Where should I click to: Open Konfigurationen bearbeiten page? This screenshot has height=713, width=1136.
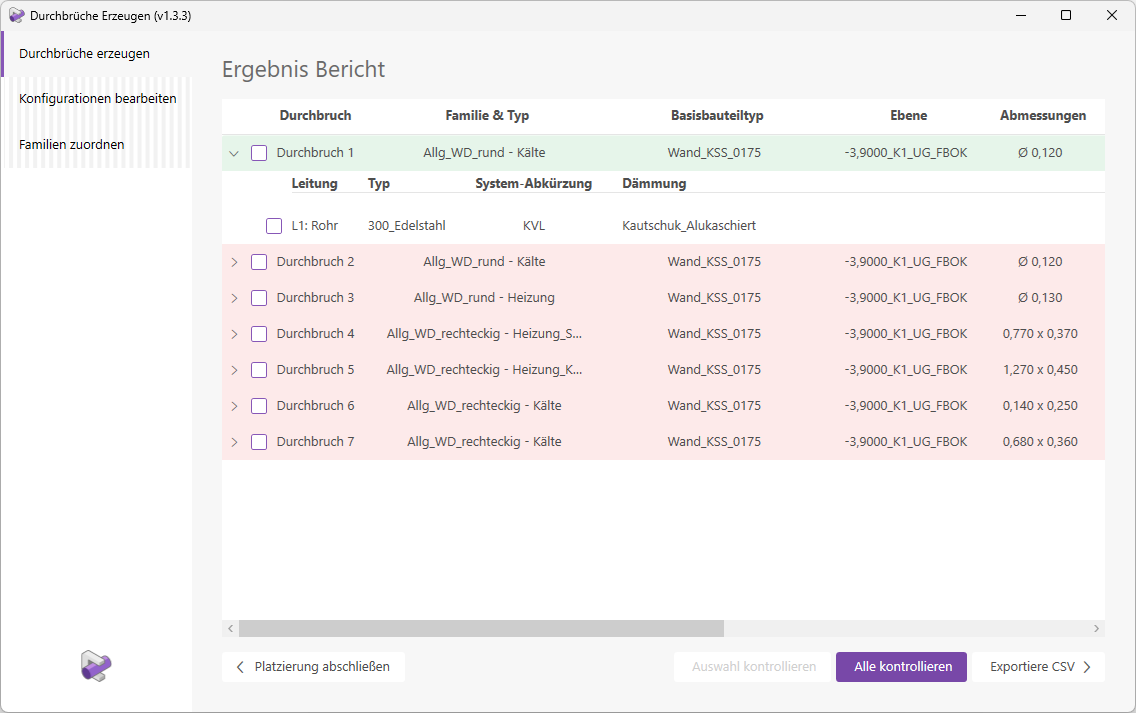tap(97, 99)
